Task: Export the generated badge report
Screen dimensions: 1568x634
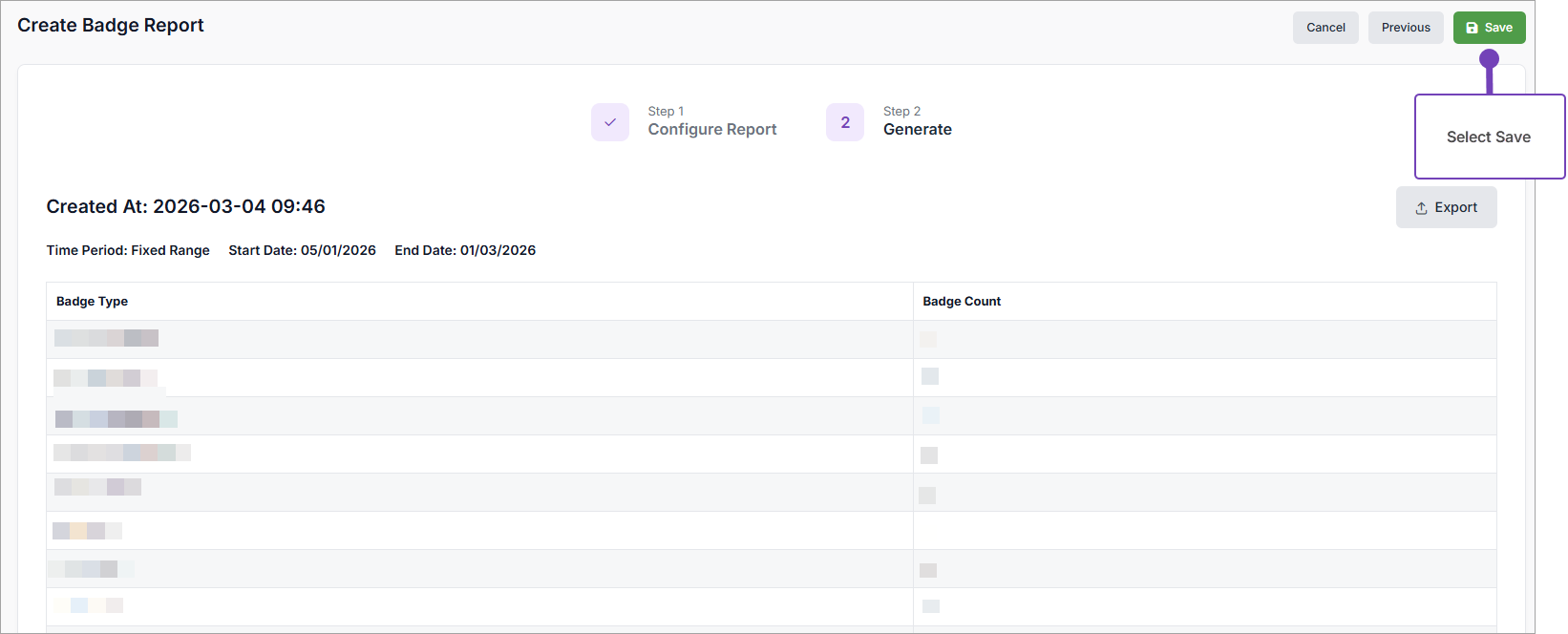Action: pos(1446,207)
